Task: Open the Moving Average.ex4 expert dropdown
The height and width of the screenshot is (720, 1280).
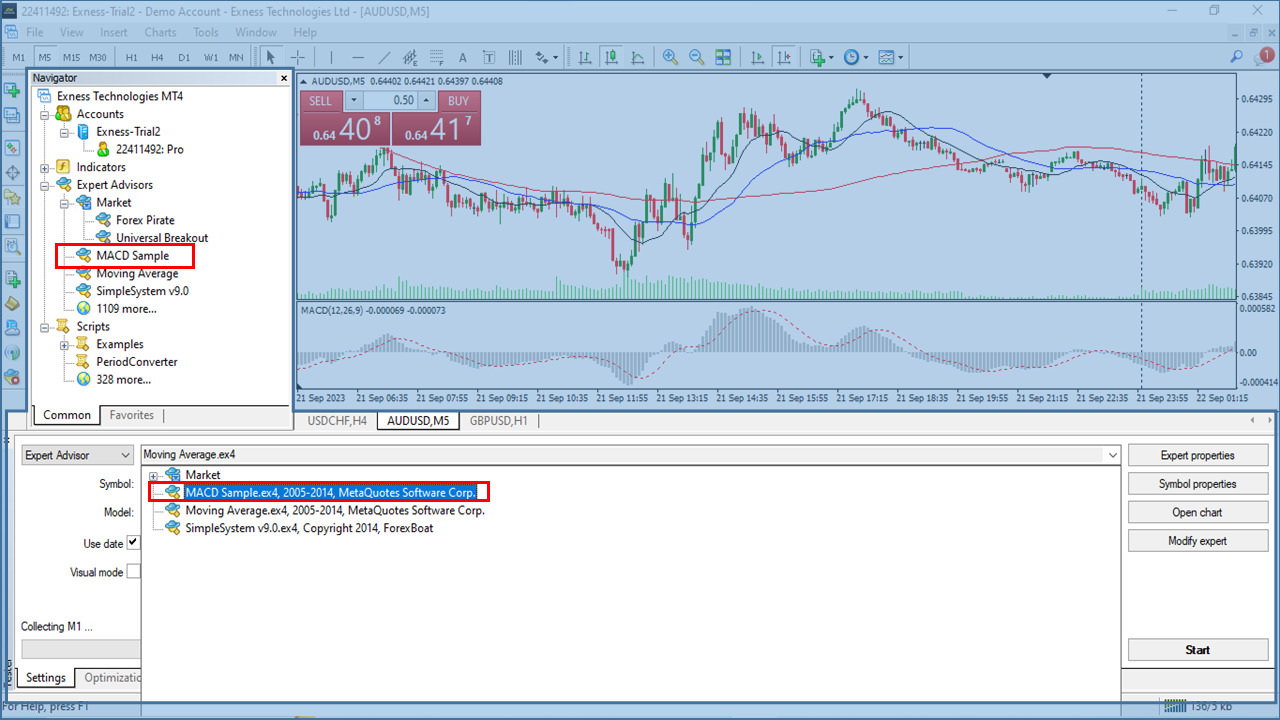Action: [1112, 454]
